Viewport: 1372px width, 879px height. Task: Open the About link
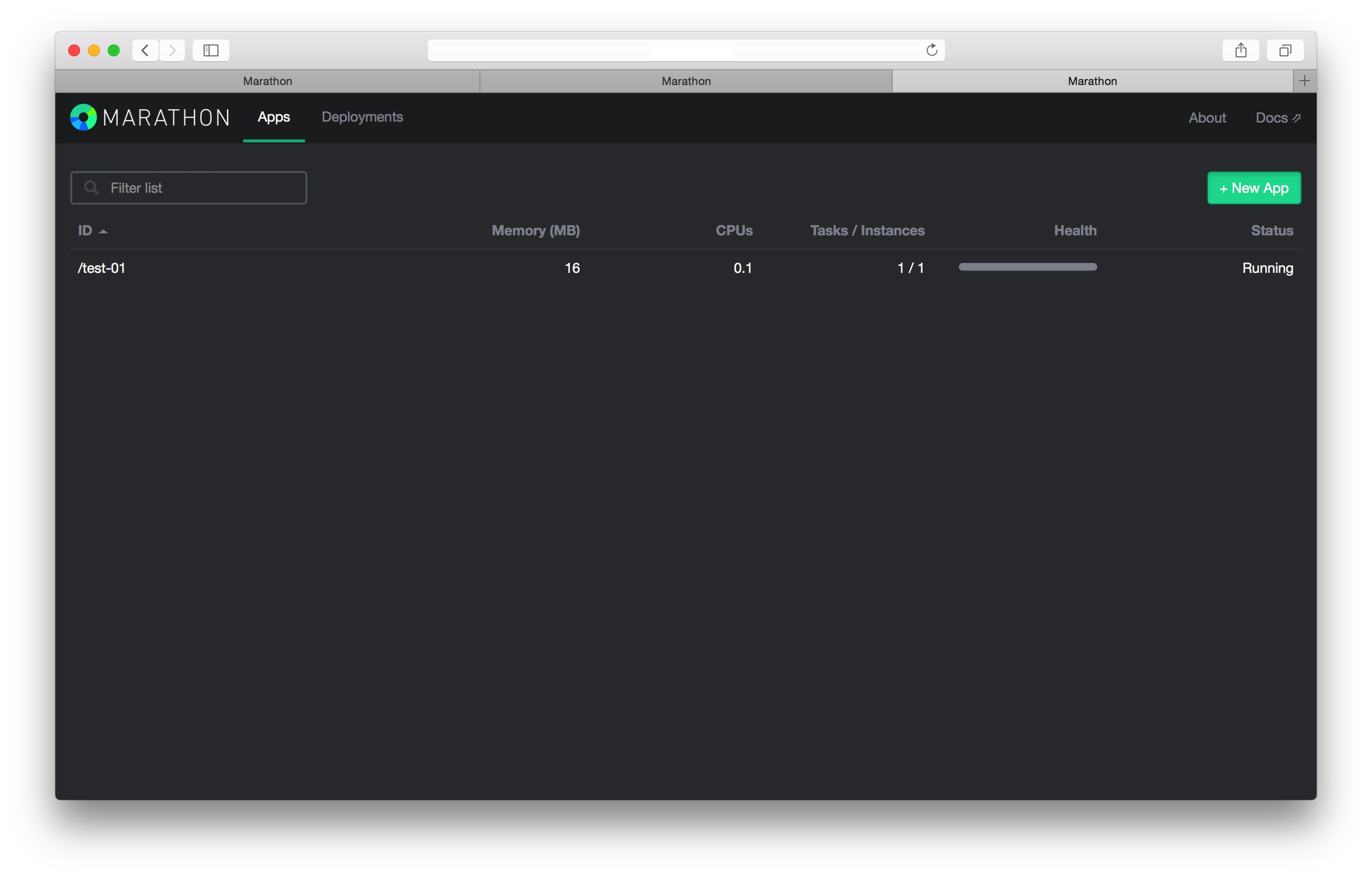[1206, 118]
